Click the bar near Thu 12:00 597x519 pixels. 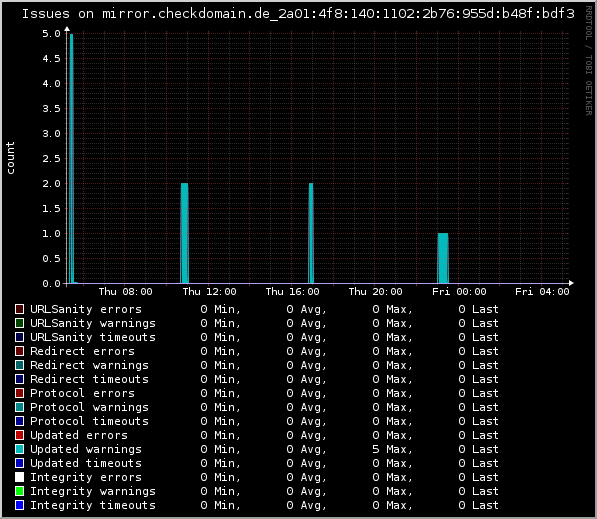[184, 233]
